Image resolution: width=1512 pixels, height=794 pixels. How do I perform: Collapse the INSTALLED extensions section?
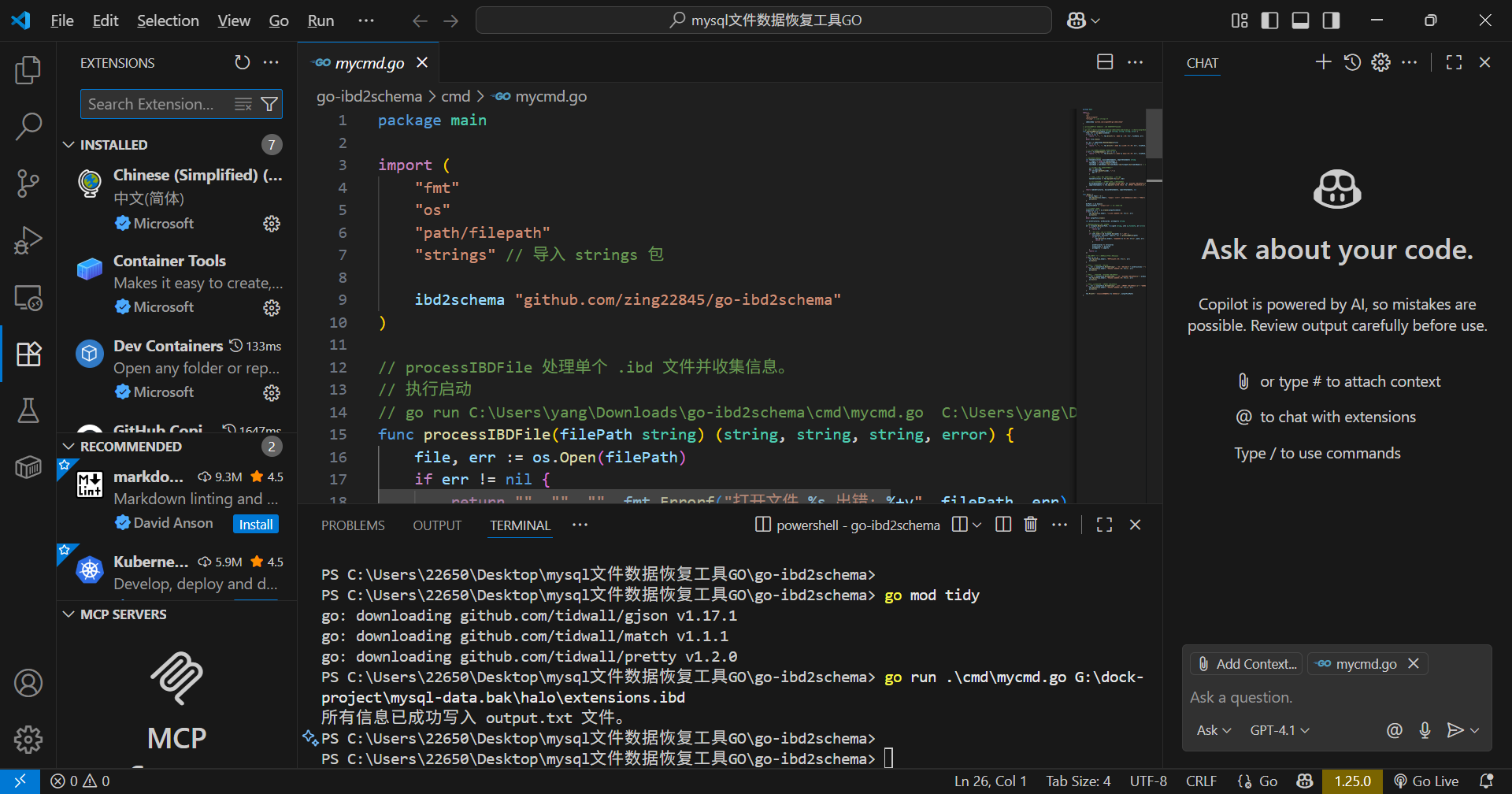coord(69,145)
